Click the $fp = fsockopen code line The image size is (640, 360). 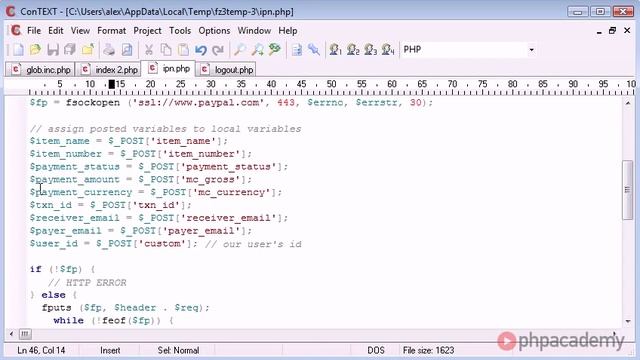(x=231, y=102)
